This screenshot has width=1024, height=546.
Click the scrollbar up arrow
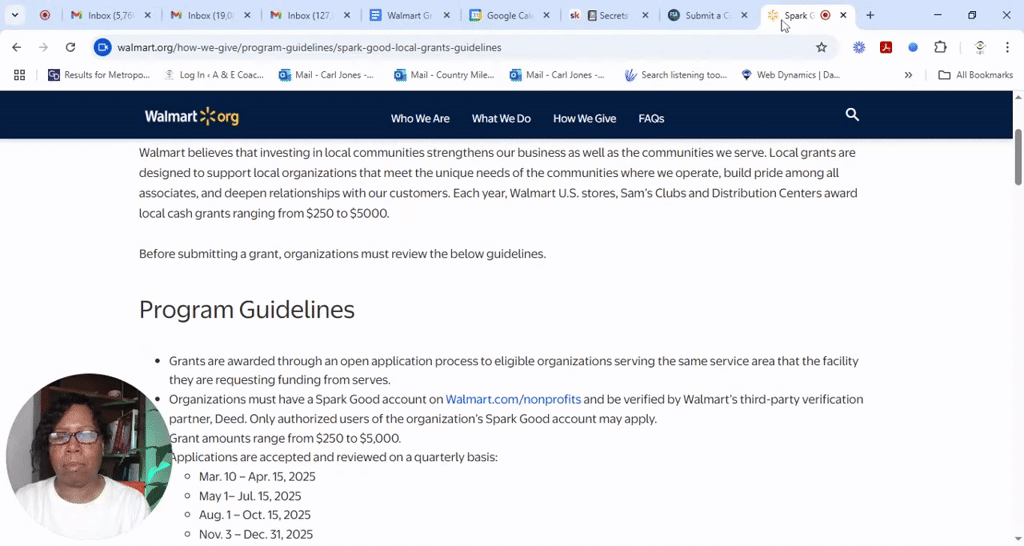pos(1017,97)
